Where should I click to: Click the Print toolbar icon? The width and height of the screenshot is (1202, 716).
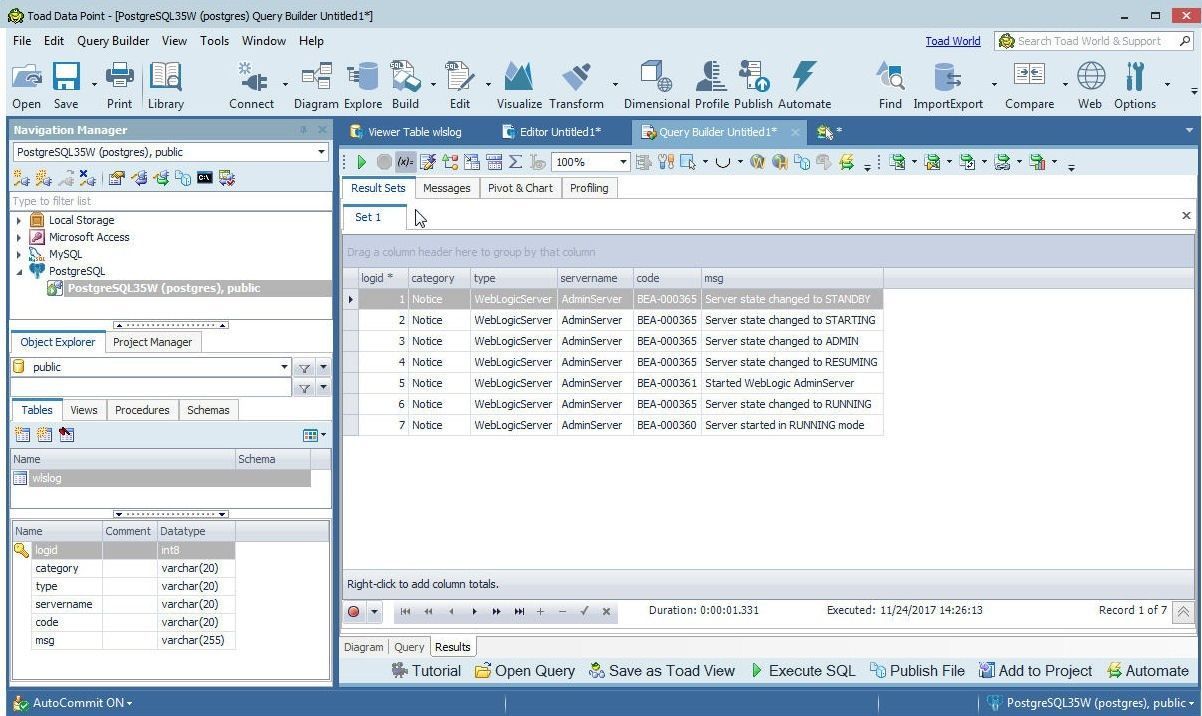119,85
